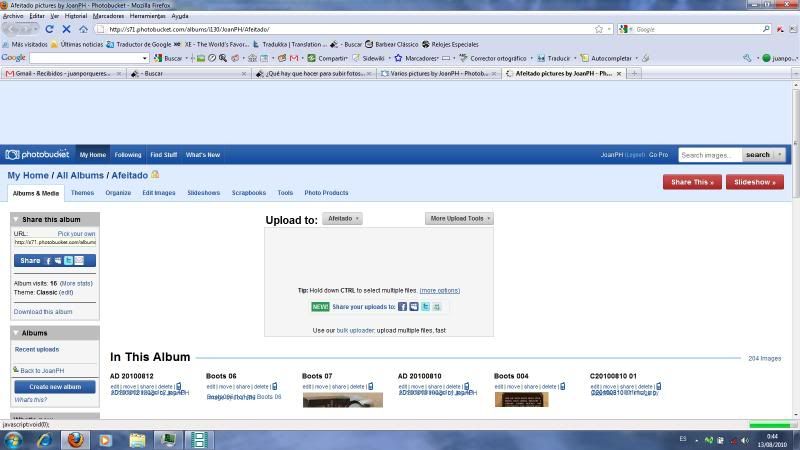Go to the browser home page icon
The height and width of the screenshot is (450, 800).
coord(83,29)
